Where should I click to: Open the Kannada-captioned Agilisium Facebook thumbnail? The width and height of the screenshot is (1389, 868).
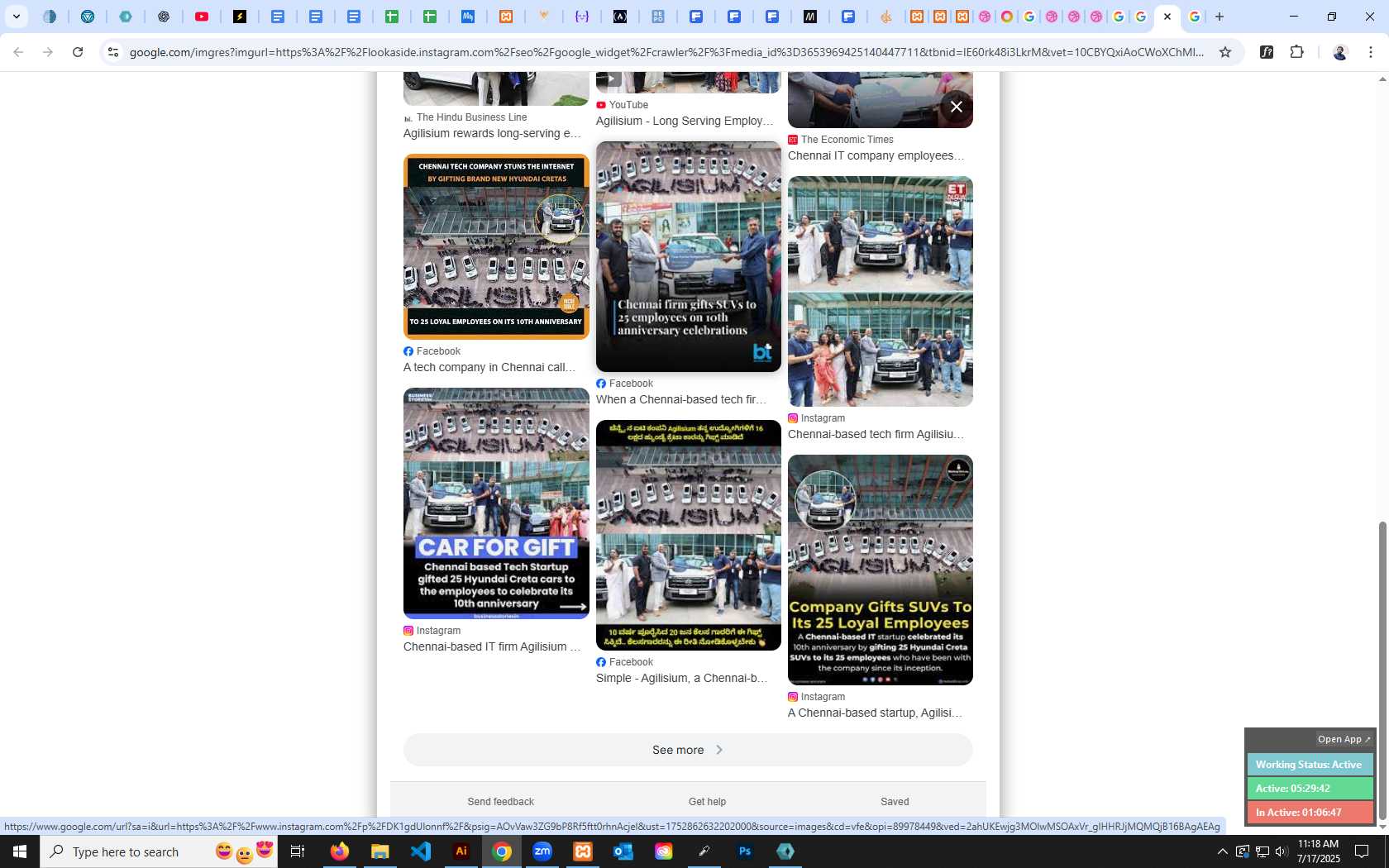[x=689, y=535]
